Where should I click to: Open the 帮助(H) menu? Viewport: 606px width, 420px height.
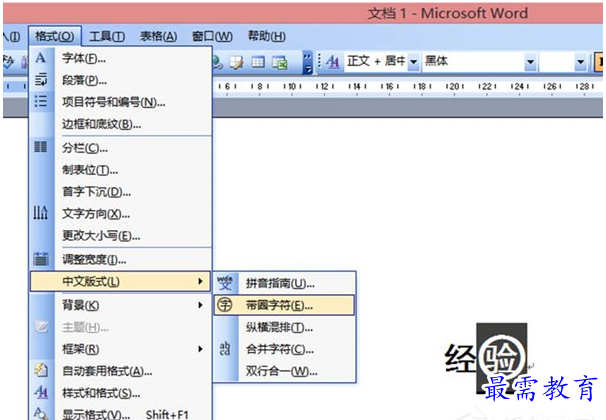point(267,36)
